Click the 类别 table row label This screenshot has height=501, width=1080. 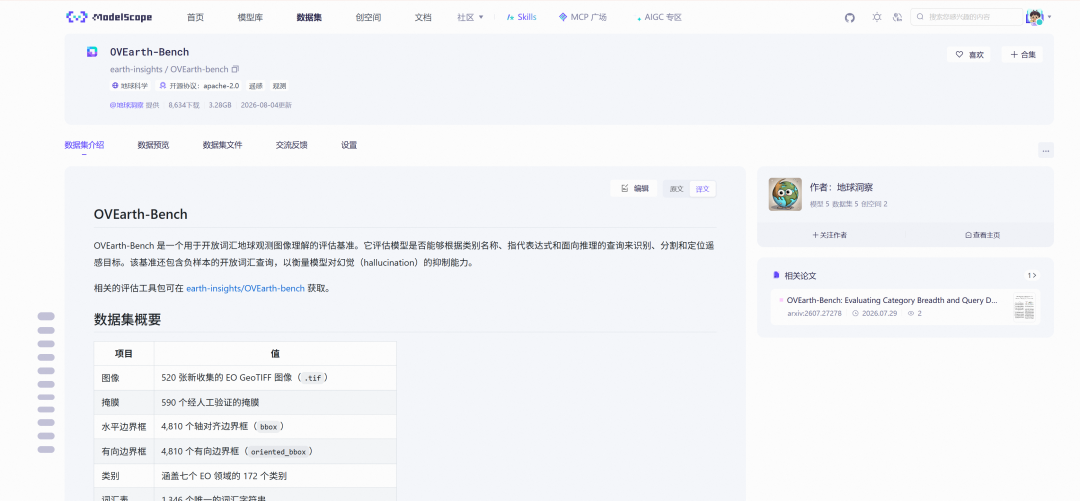coord(110,476)
